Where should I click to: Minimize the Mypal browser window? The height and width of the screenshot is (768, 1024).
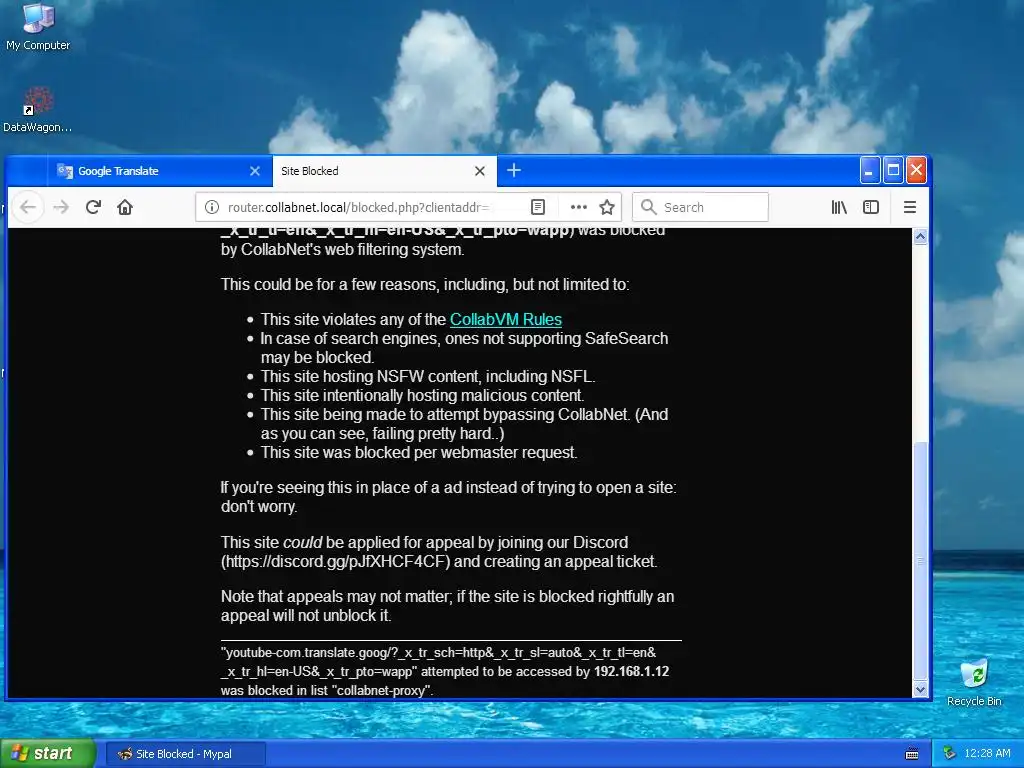870,170
